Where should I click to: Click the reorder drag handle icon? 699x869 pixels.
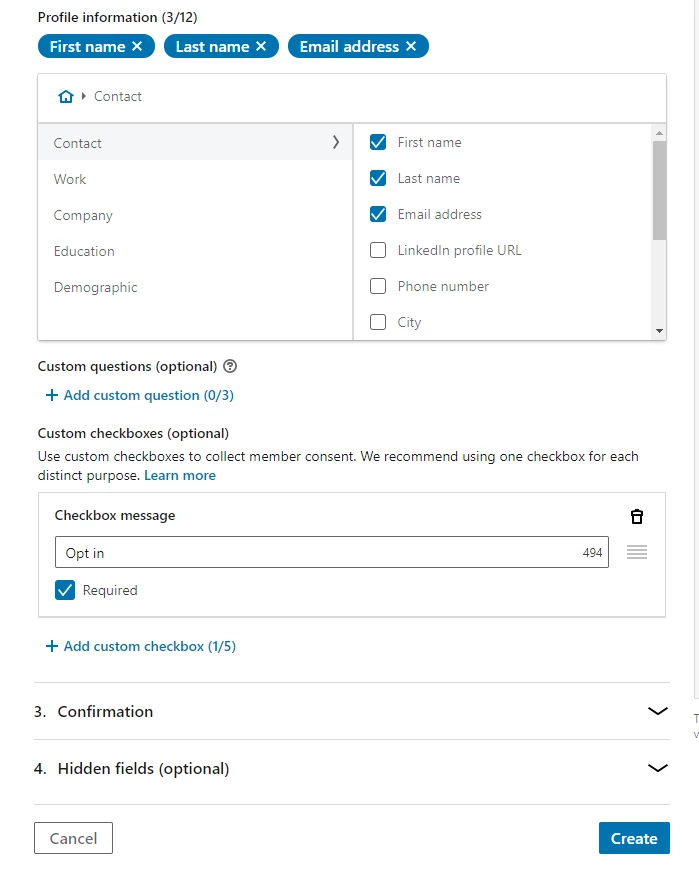[x=637, y=552]
